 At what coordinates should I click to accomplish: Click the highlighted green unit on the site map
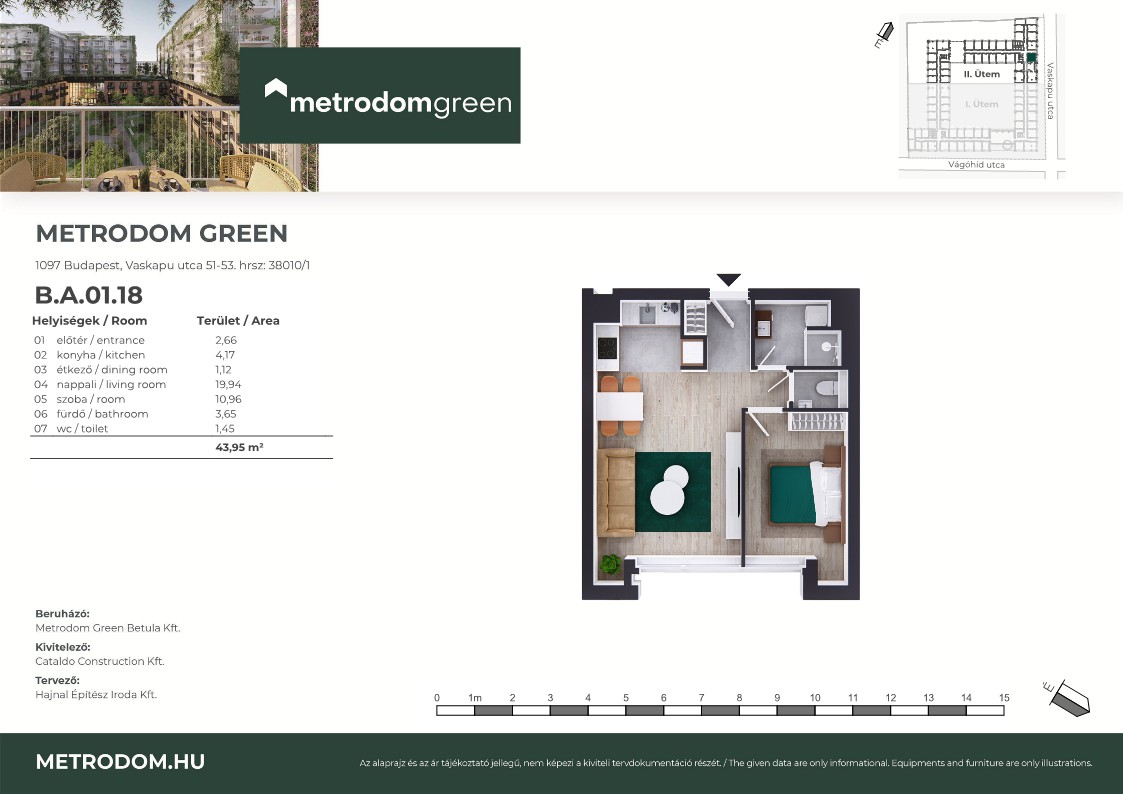pos(1031,57)
